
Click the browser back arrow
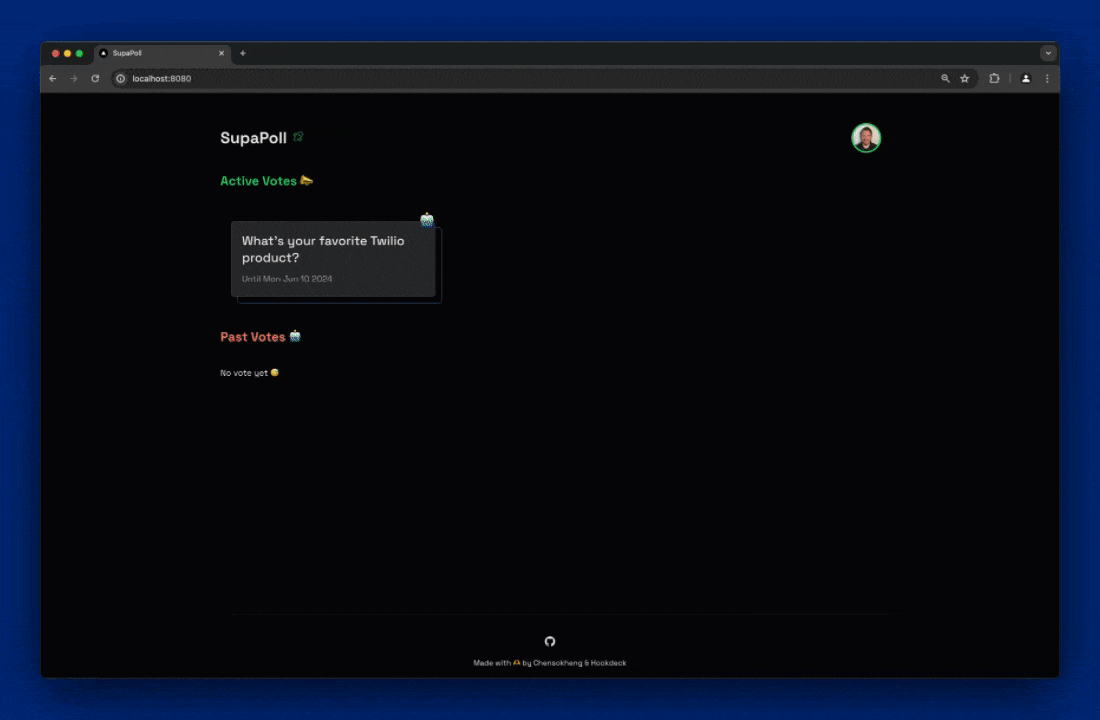click(x=53, y=79)
